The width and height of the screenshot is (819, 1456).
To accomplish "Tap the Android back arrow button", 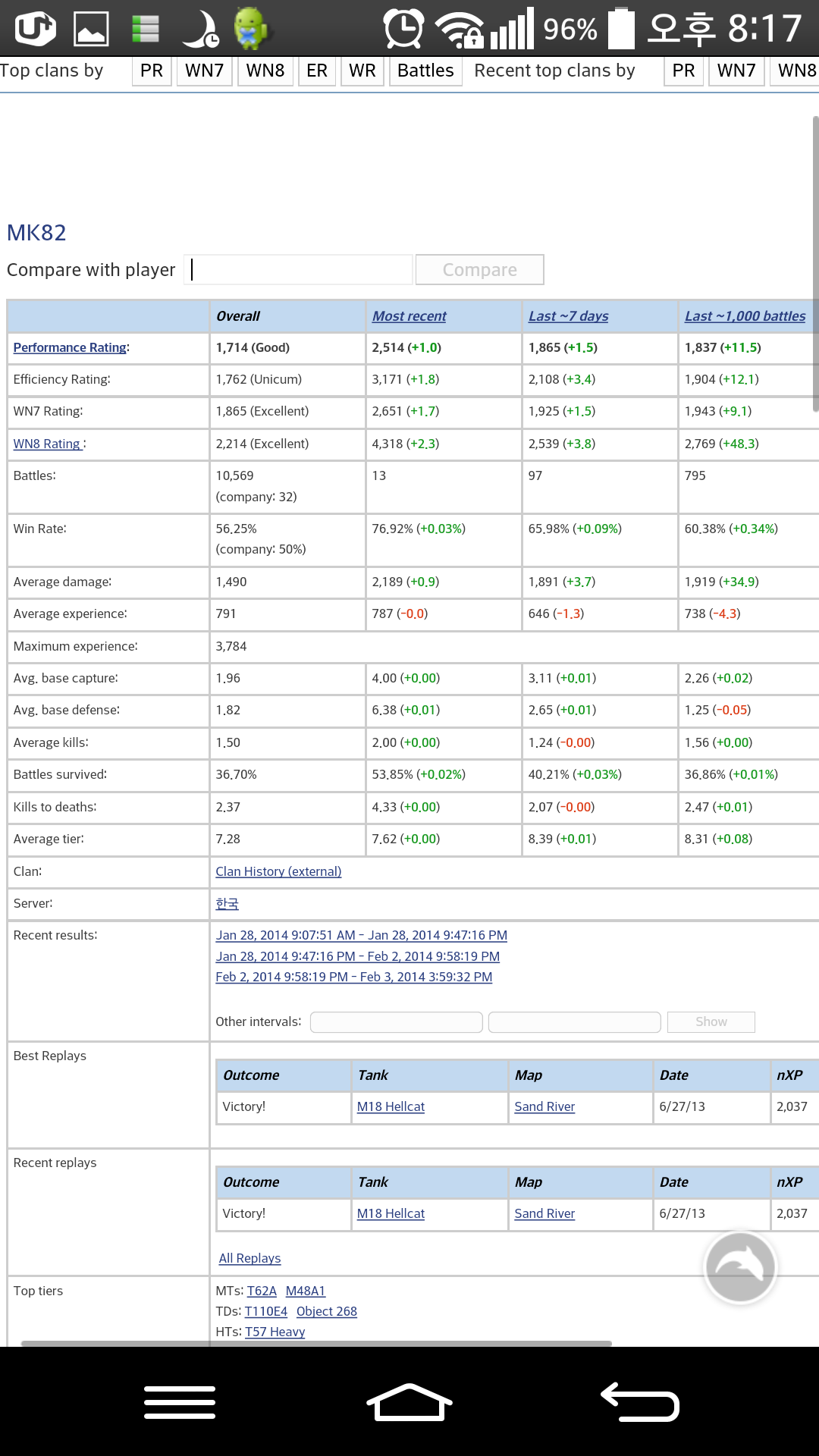I will pyautogui.click(x=639, y=1401).
